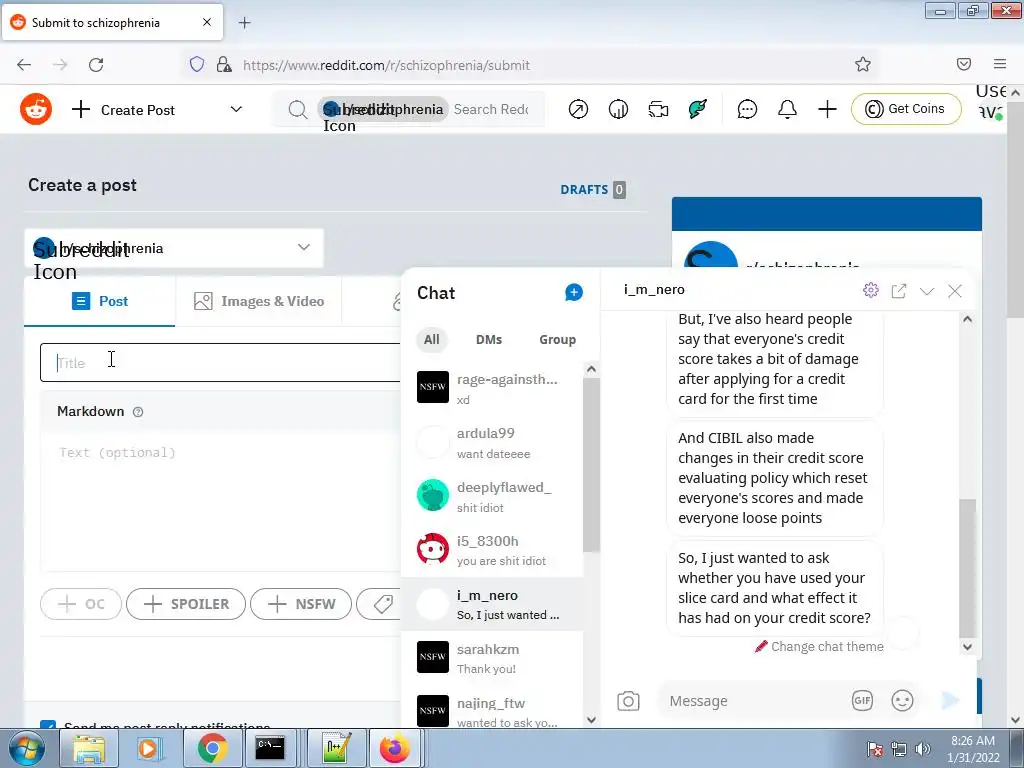Click the send message arrow
1024x768 pixels.
click(x=950, y=701)
